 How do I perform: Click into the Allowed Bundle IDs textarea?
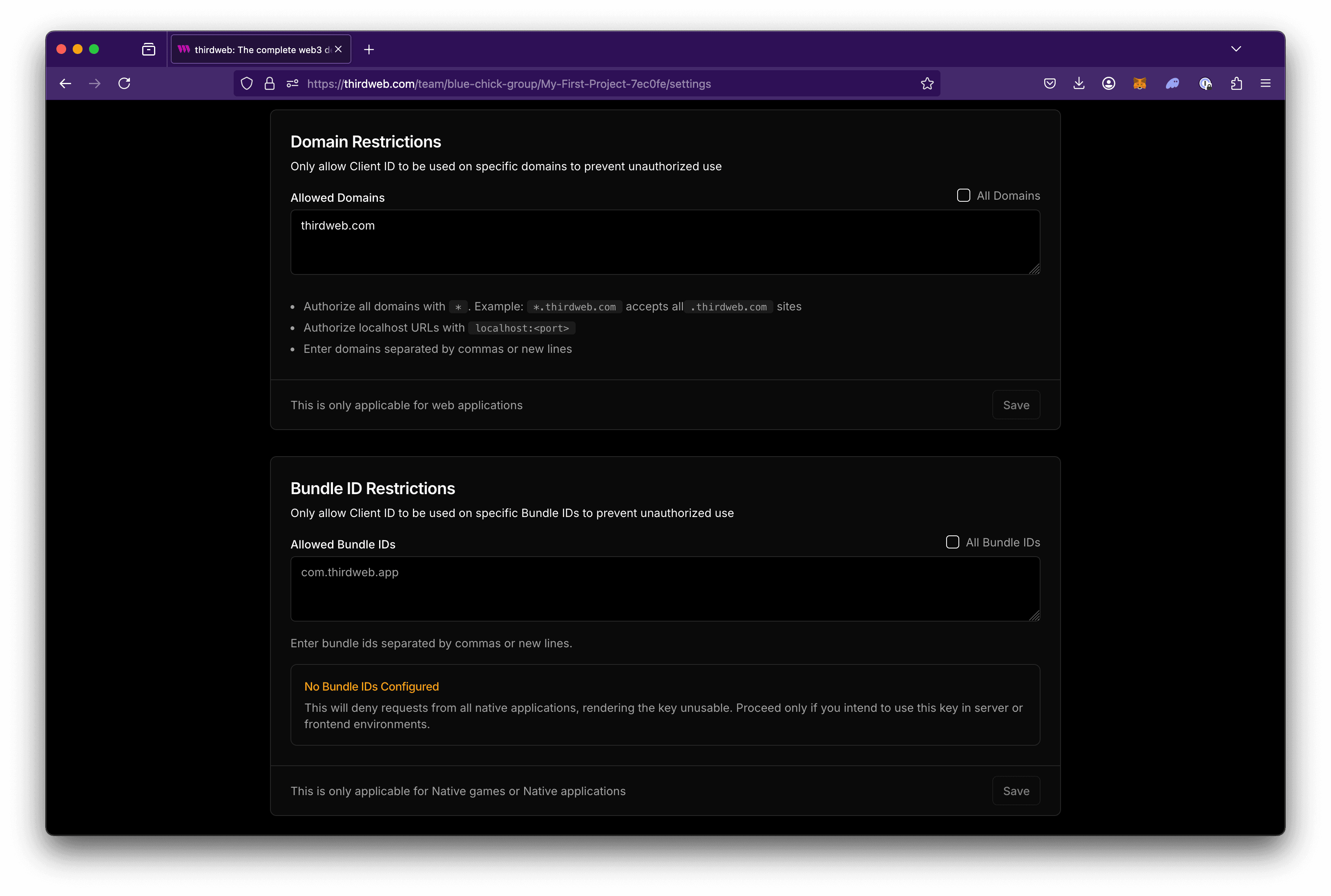(665, 588)
